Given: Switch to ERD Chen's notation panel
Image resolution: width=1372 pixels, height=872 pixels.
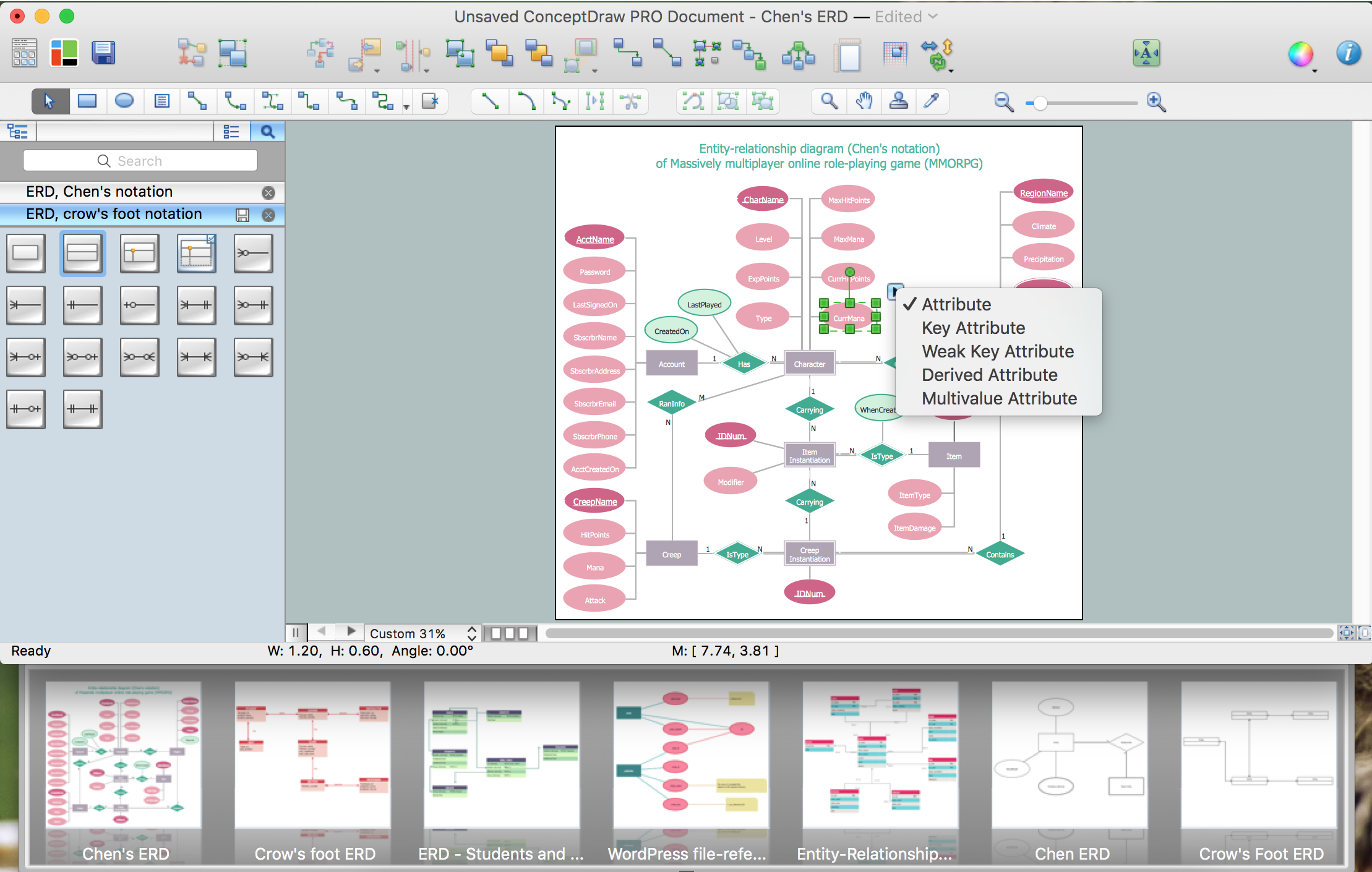Looking at the screenshot, I should (x=98, y=191).
